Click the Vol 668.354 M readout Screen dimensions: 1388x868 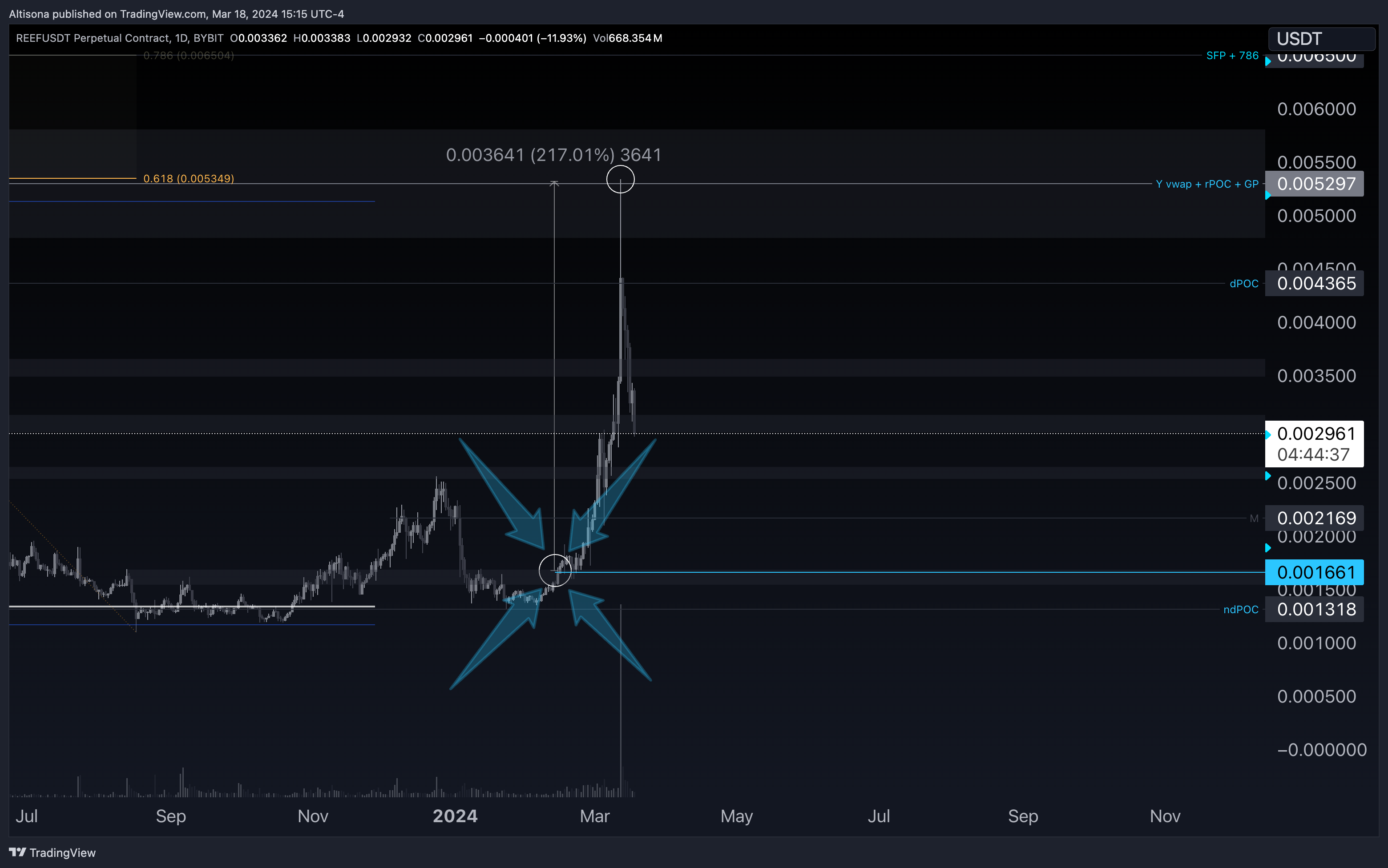(627, 38)
